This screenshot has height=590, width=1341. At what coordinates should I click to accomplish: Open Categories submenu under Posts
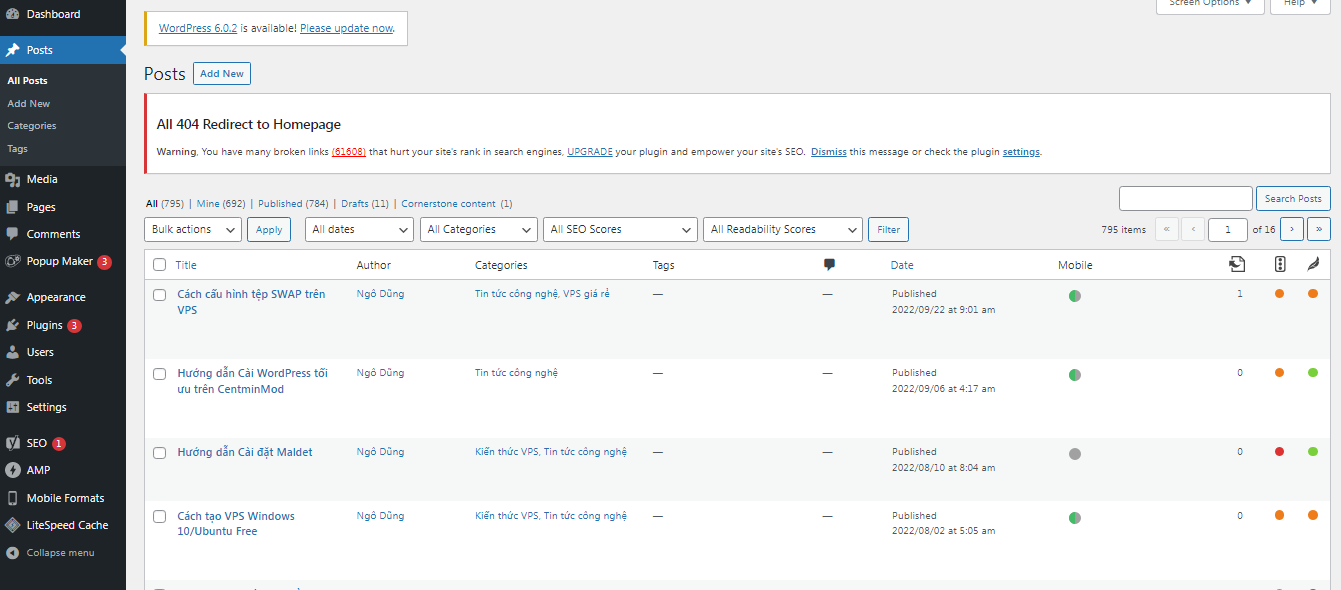[x=32, y=126]
